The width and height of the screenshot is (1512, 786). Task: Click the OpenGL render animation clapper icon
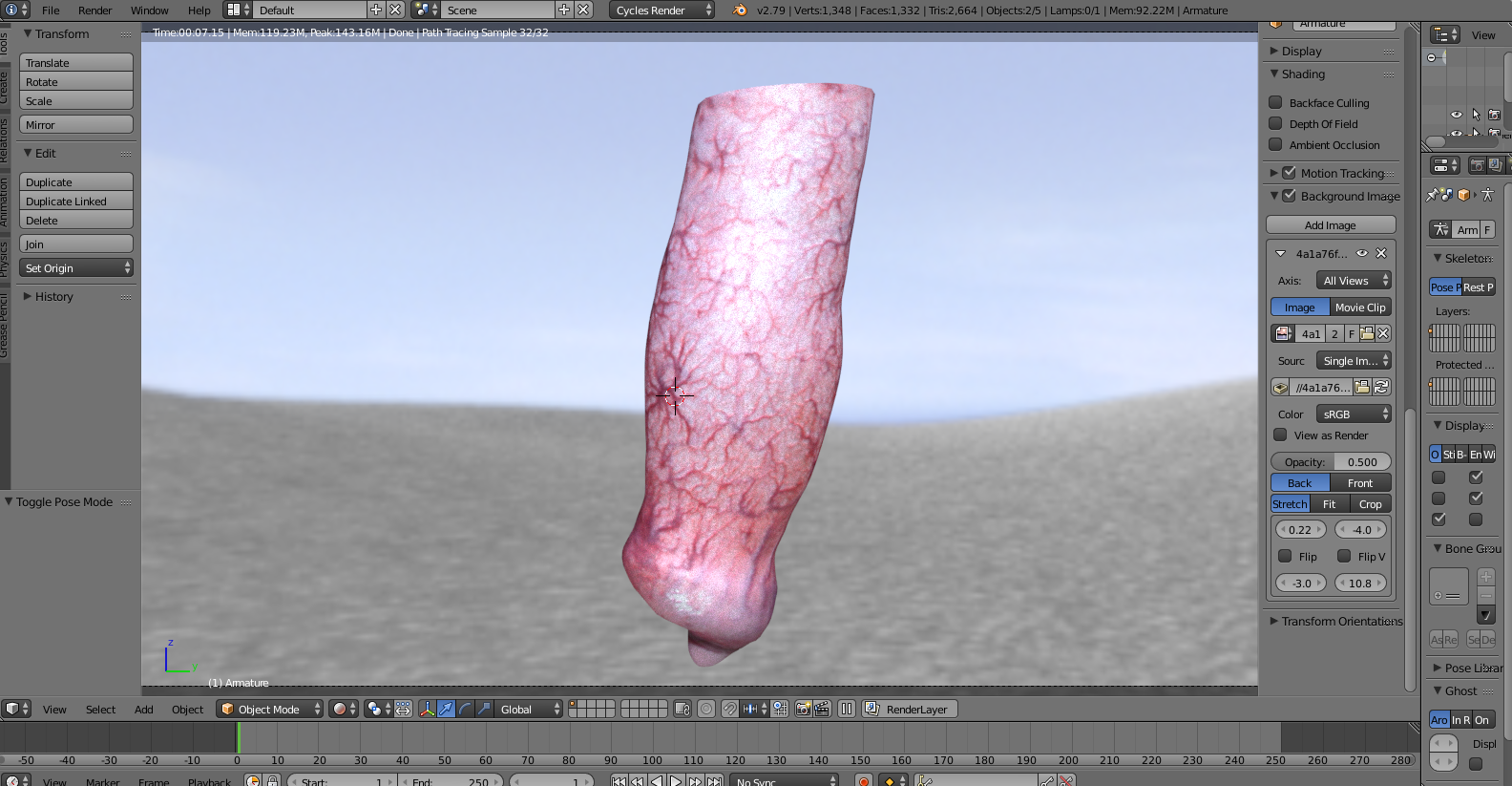822,709
